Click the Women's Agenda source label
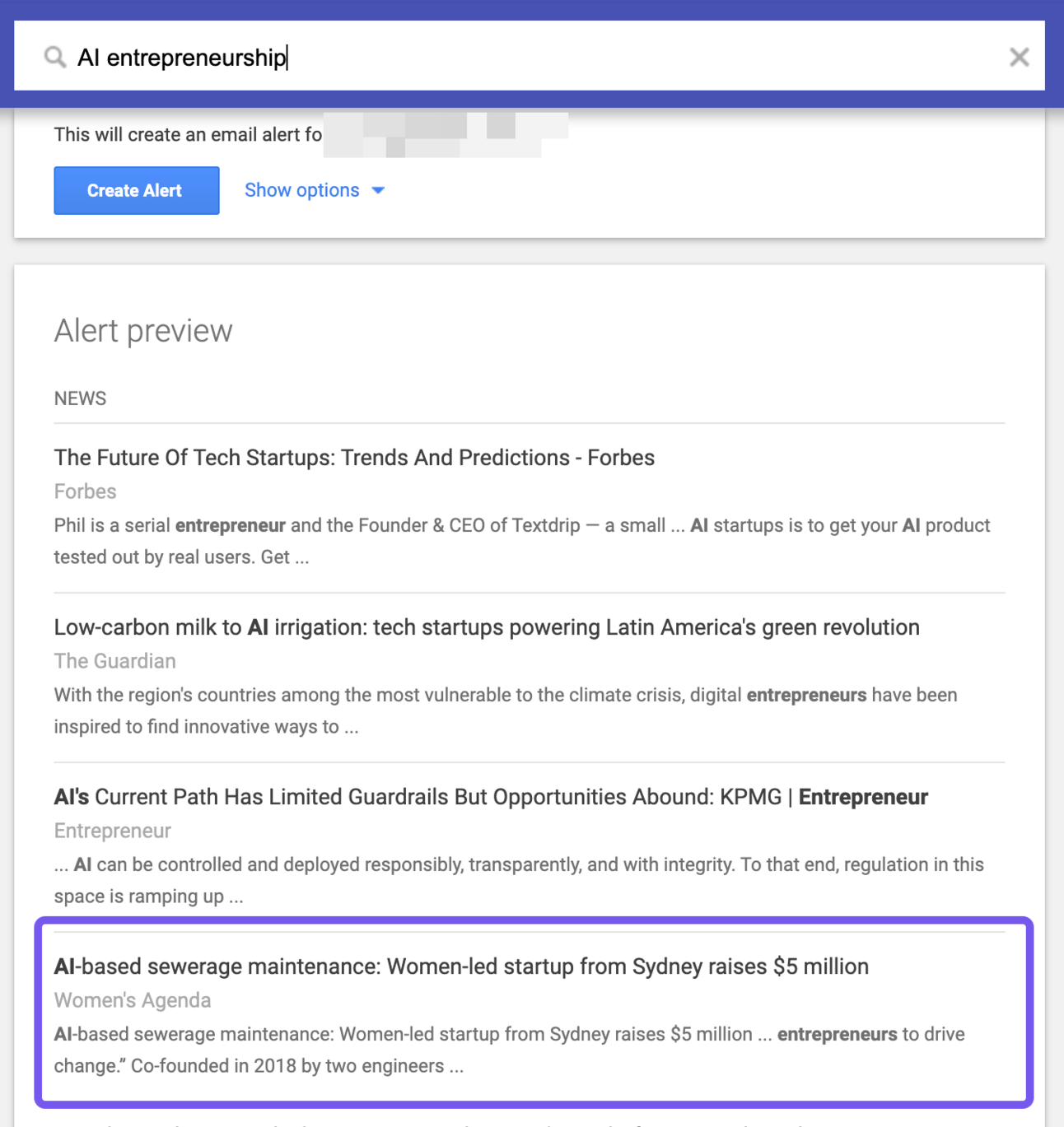The height and width of the screenshot is (1127, 1064). (133, 1000)
